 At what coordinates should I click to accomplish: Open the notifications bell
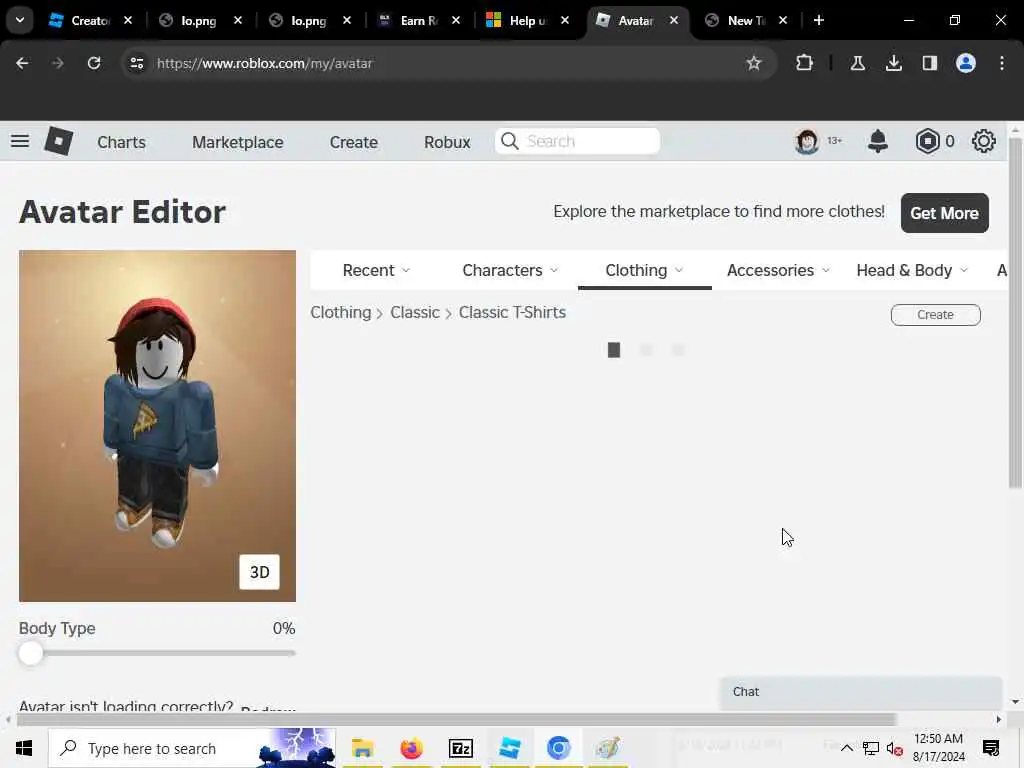(878, 141)
